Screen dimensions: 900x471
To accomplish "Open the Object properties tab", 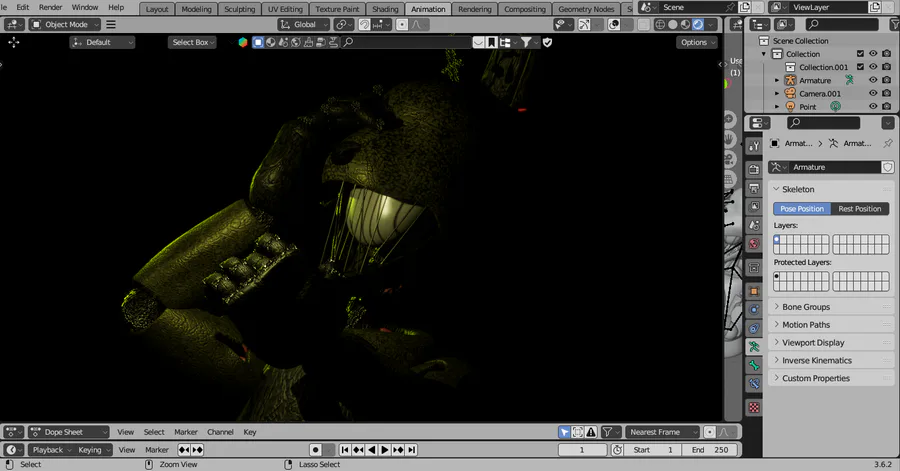I will point(754,291).
